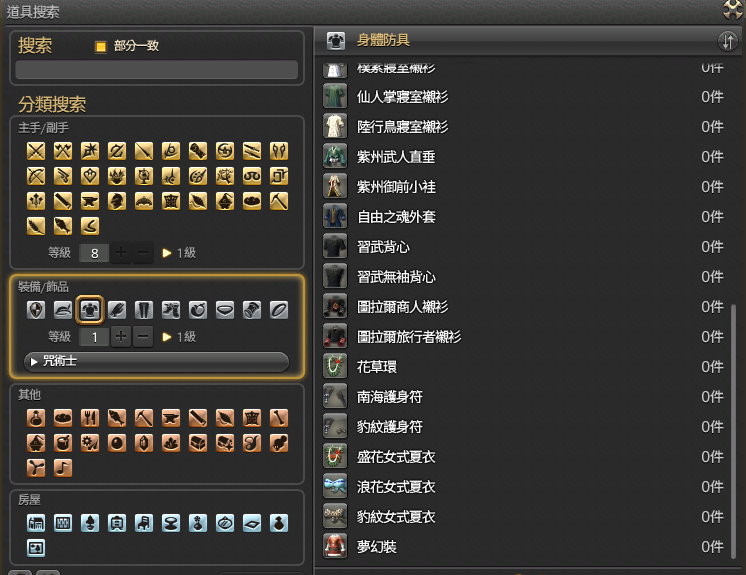The image size is (746, 575).
Task: Select the rug flooring housing category
Action: pos(252,523)
